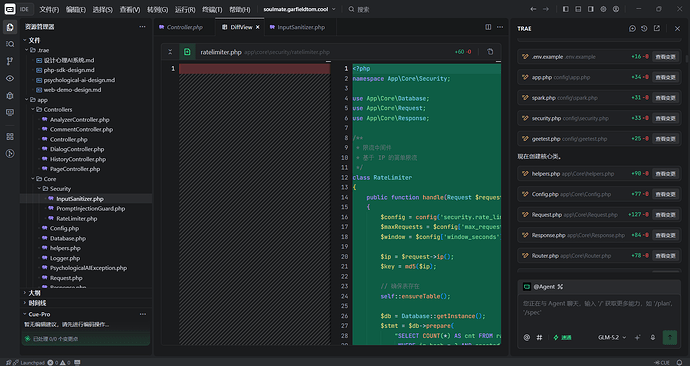The width and height of the screenshot is (690, 366).
Task: Click the voice input microphone icon
Action: [653, 337]
